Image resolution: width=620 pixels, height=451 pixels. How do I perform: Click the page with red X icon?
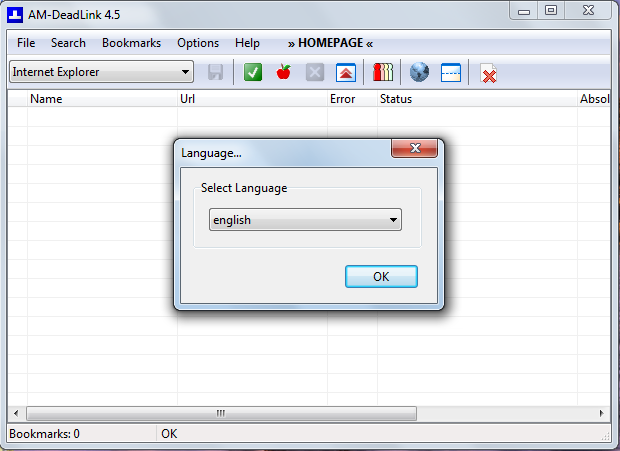tap(489, 74)
